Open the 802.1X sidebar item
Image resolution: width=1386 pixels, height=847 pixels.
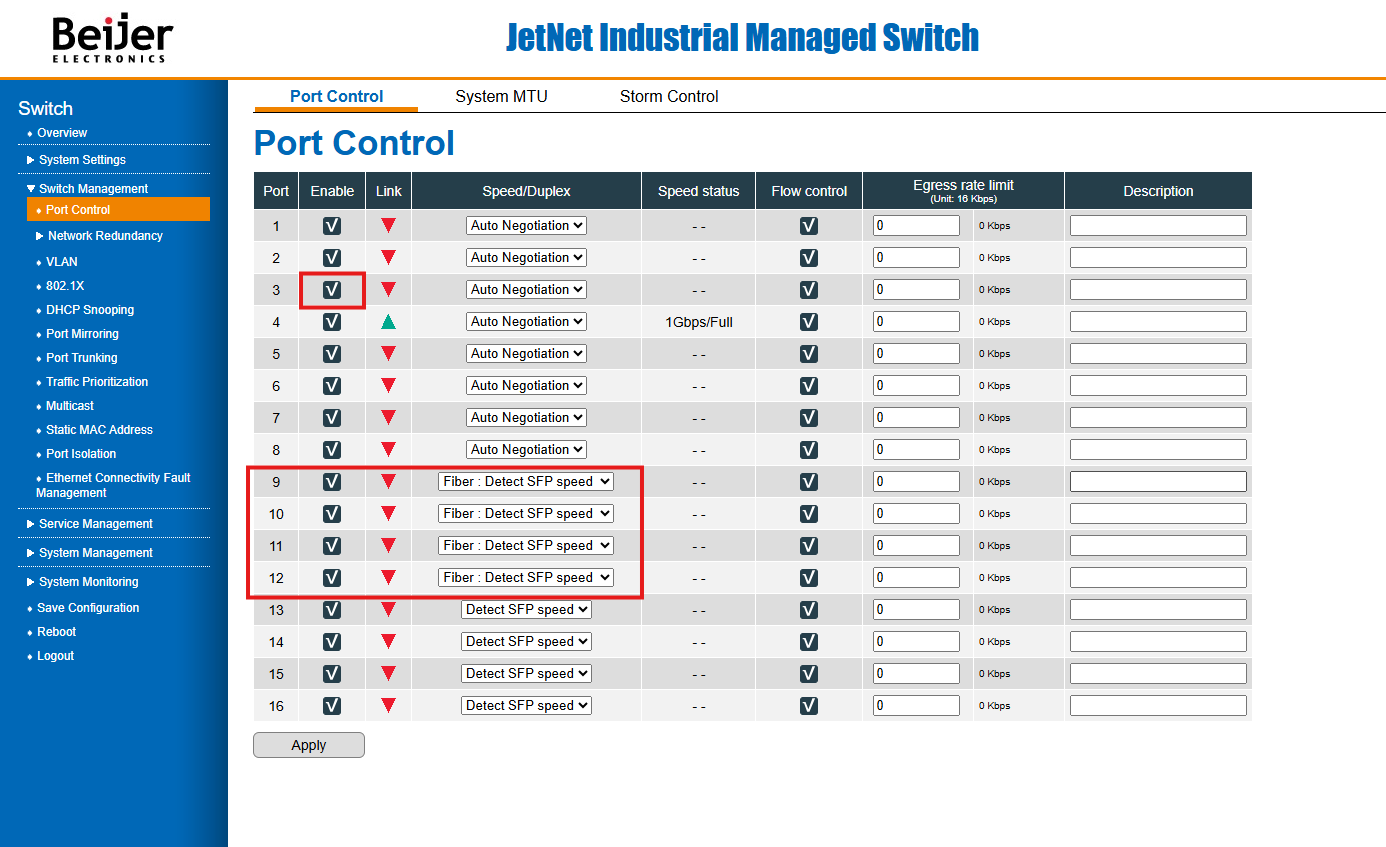pos(65,286)
